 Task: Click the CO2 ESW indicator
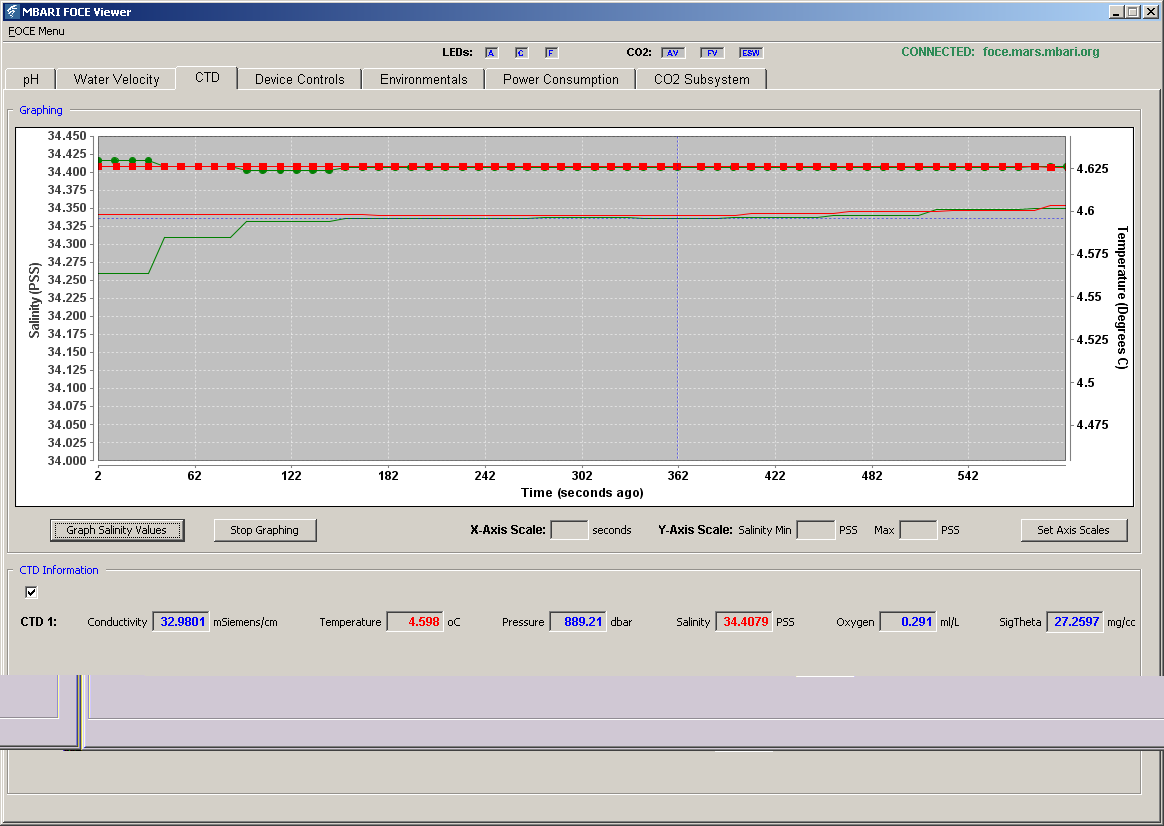(x=751, y=53)
